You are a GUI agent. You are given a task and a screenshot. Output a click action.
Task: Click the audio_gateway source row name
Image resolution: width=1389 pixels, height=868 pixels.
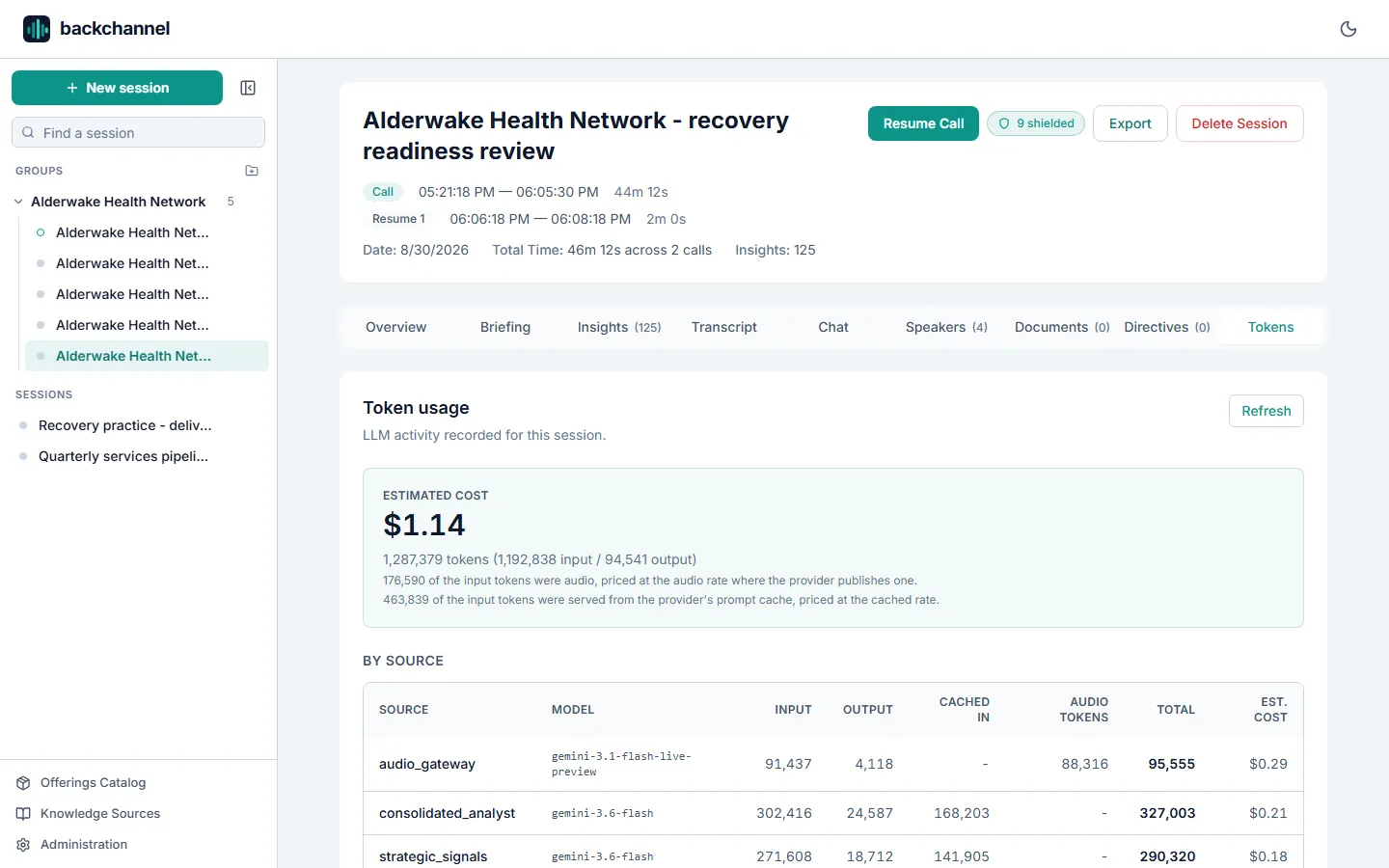pos(427,764)
